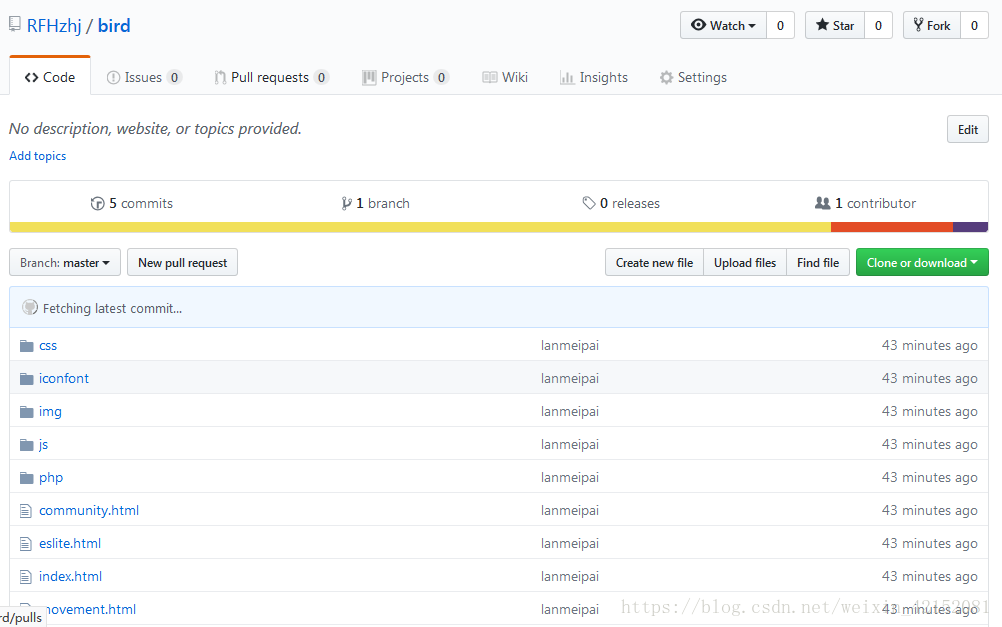
Task: Switch to the Pull requests tab
Action: pos(272,77)
